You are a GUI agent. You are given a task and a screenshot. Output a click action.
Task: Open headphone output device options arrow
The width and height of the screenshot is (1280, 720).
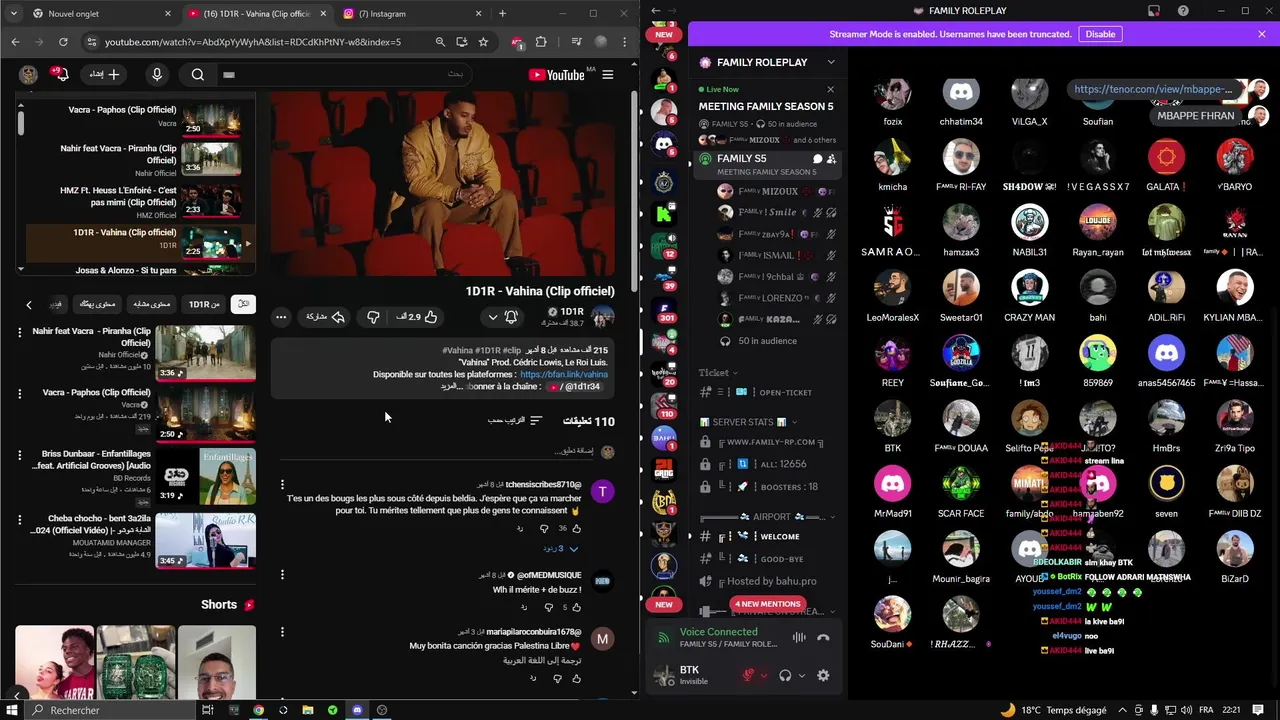pyautogui.click(x=801, y=675)
